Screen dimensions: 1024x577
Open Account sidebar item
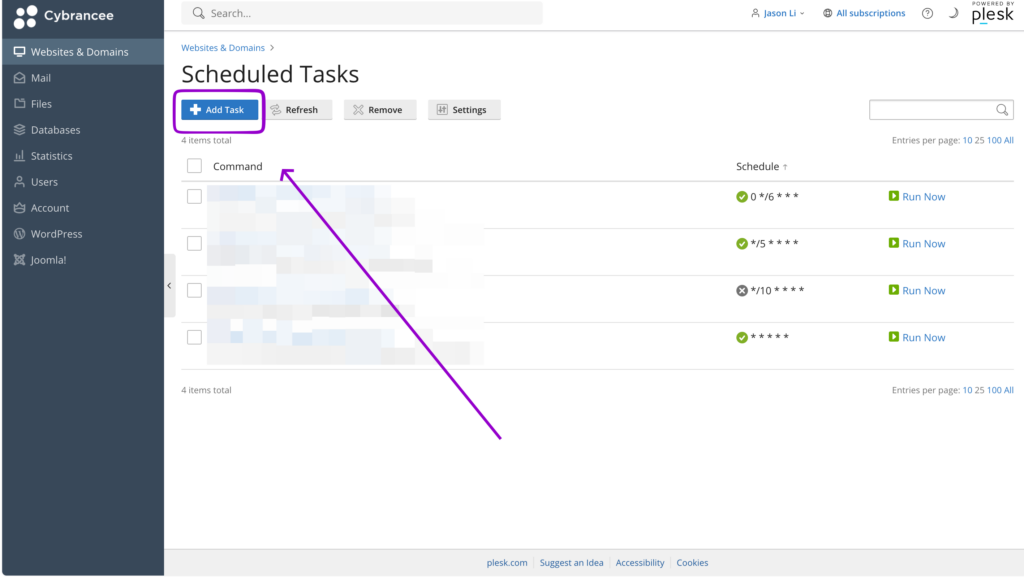coord(83,208)
